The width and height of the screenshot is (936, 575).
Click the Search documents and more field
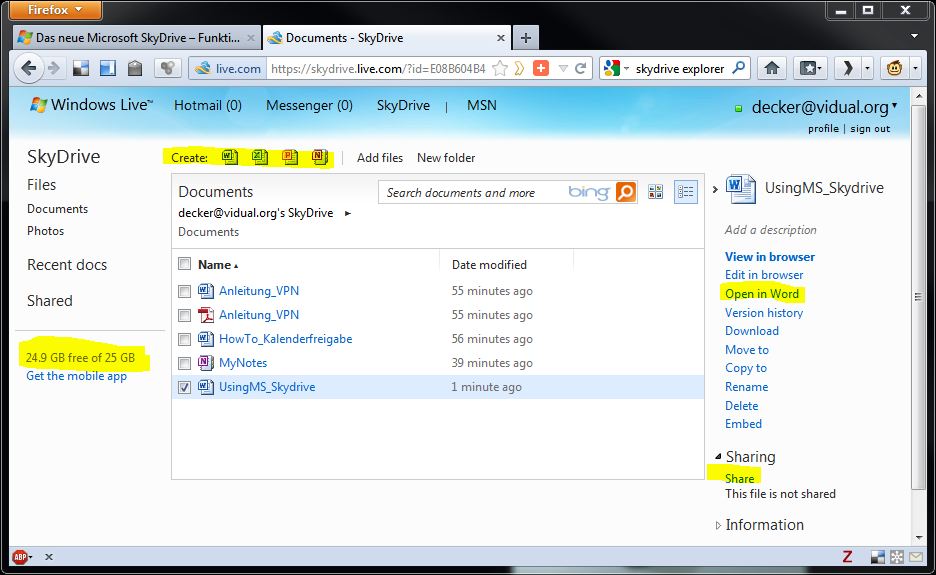pyautogui.click(x=472, y=192)
